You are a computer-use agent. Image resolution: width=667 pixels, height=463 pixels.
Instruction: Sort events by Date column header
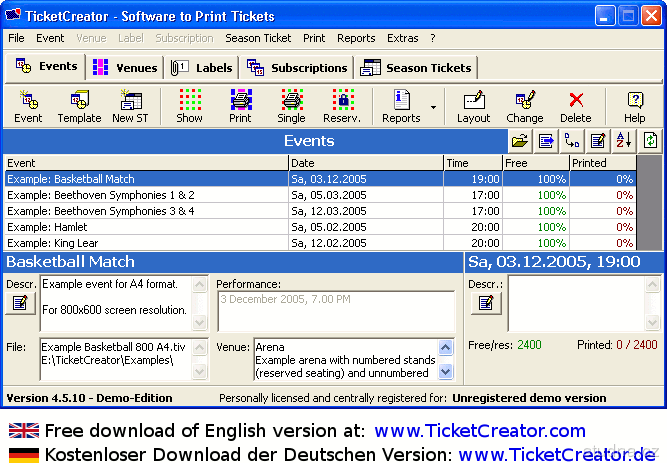tap(365, 163)
